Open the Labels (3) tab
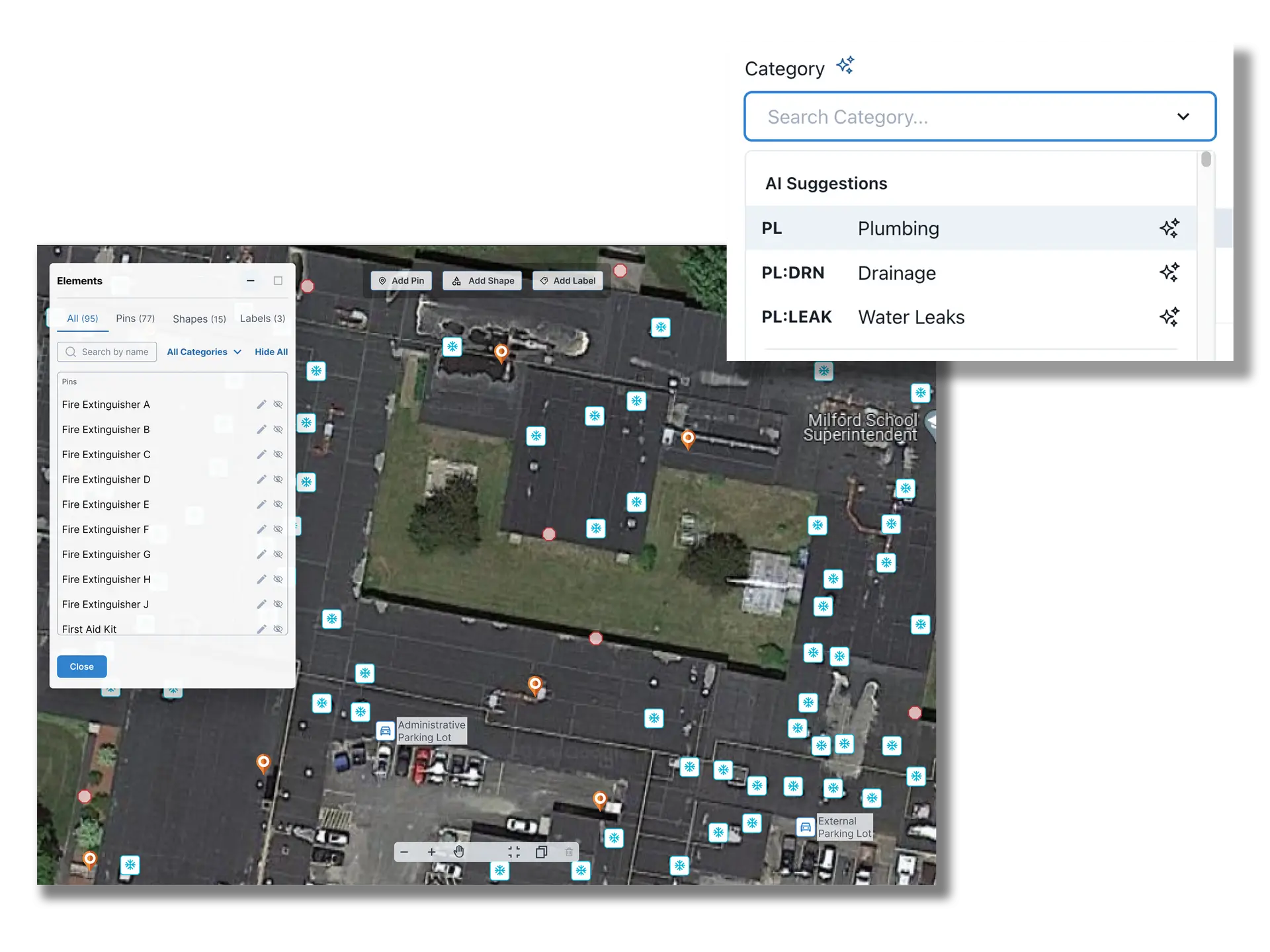 coord(262,319)
